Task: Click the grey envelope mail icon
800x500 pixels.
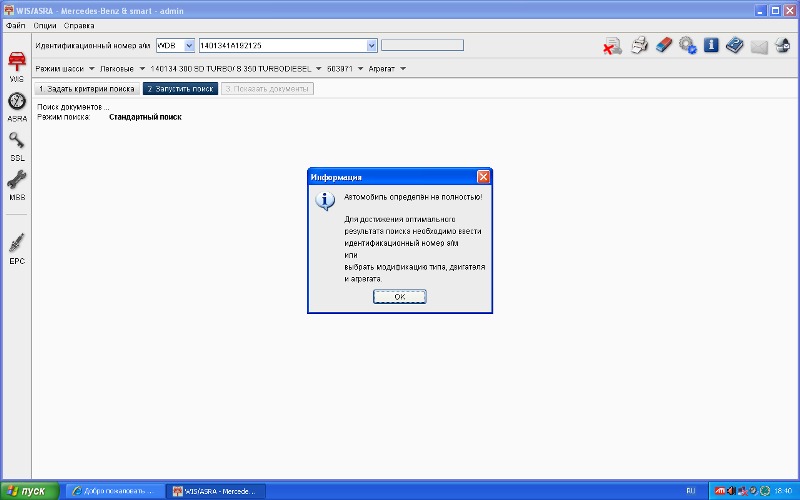Action: [759, 46]
